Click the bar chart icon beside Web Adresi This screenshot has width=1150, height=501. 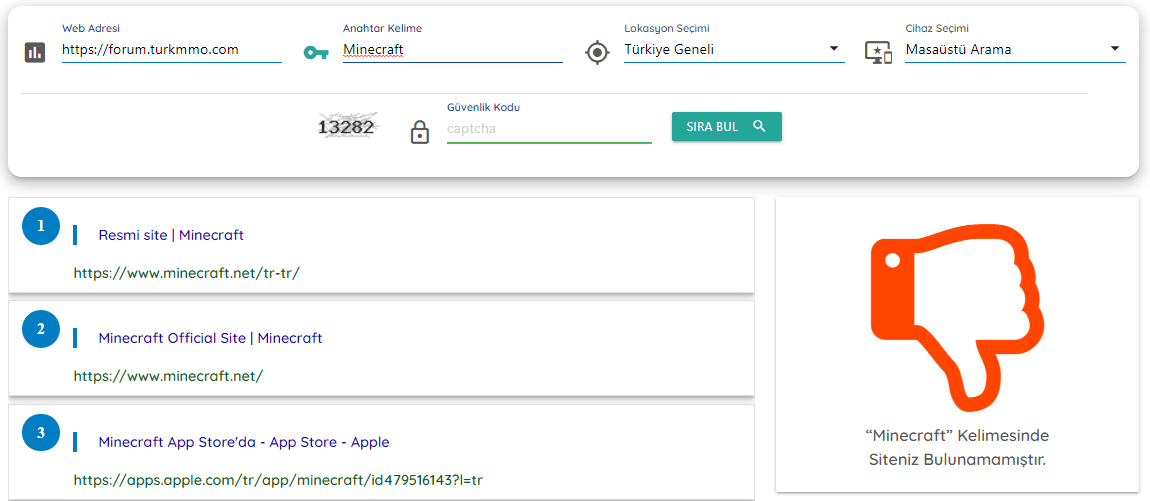coord(34,53)
